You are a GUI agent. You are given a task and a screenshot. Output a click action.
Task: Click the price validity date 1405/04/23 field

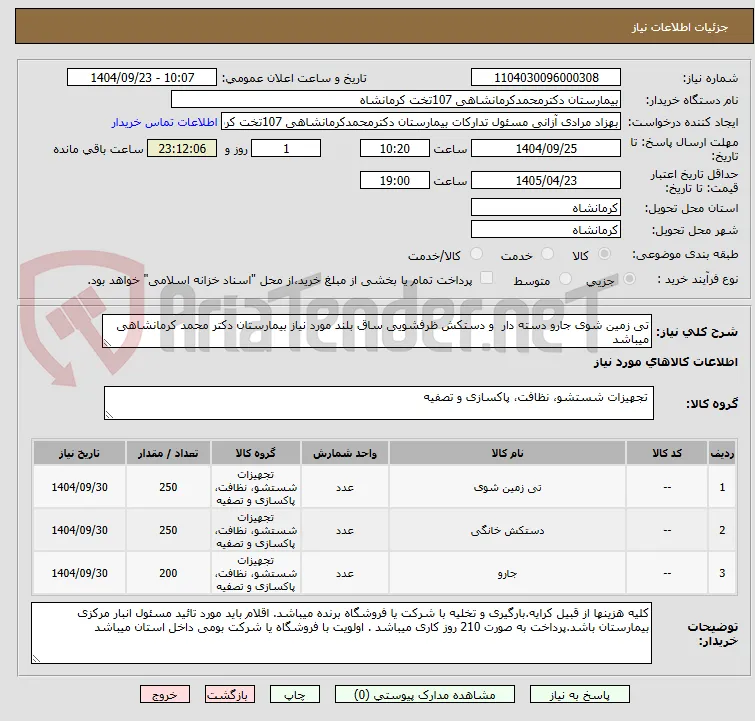(x=546, y=180)
